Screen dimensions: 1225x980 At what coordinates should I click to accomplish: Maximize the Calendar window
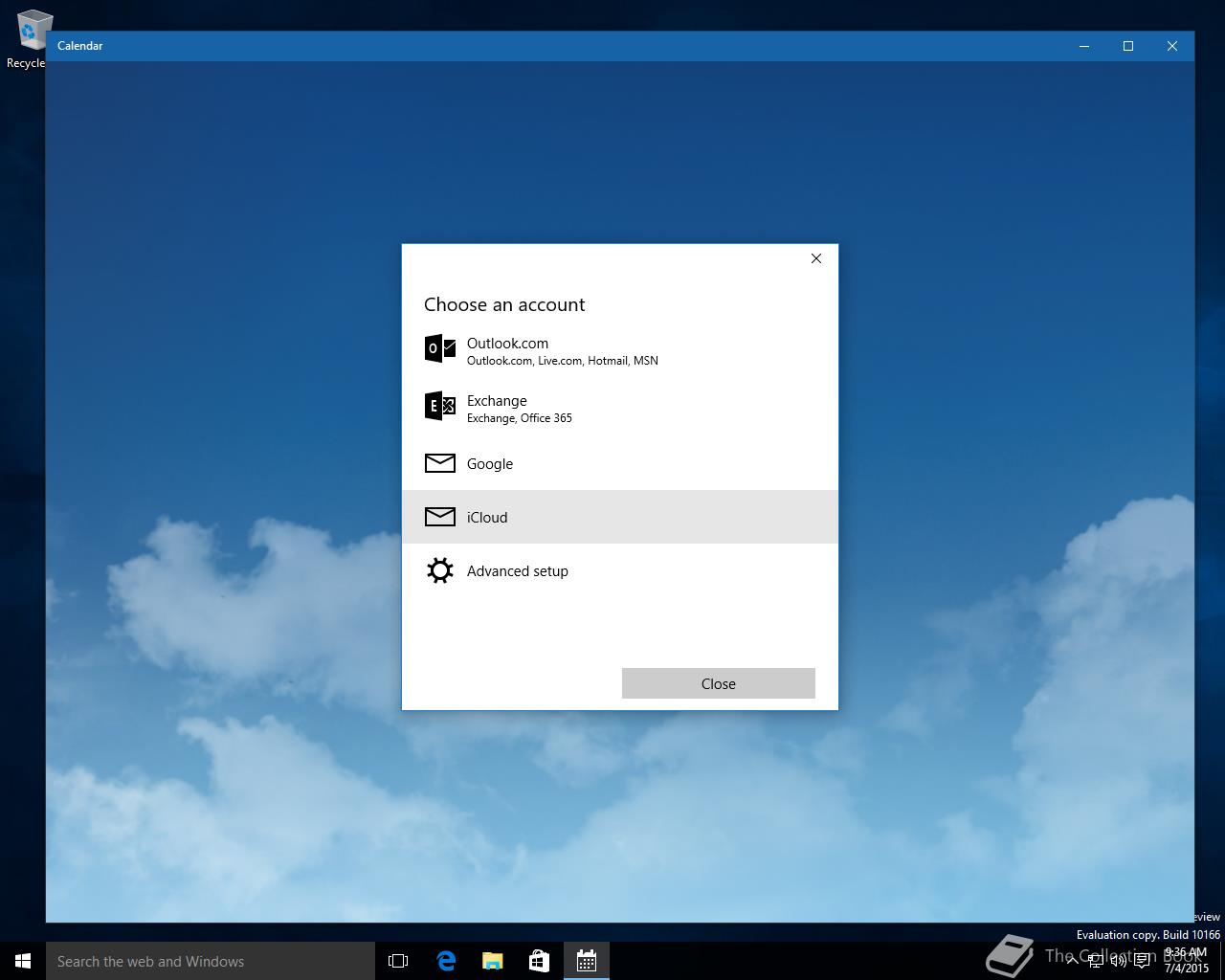(1128, 46)
